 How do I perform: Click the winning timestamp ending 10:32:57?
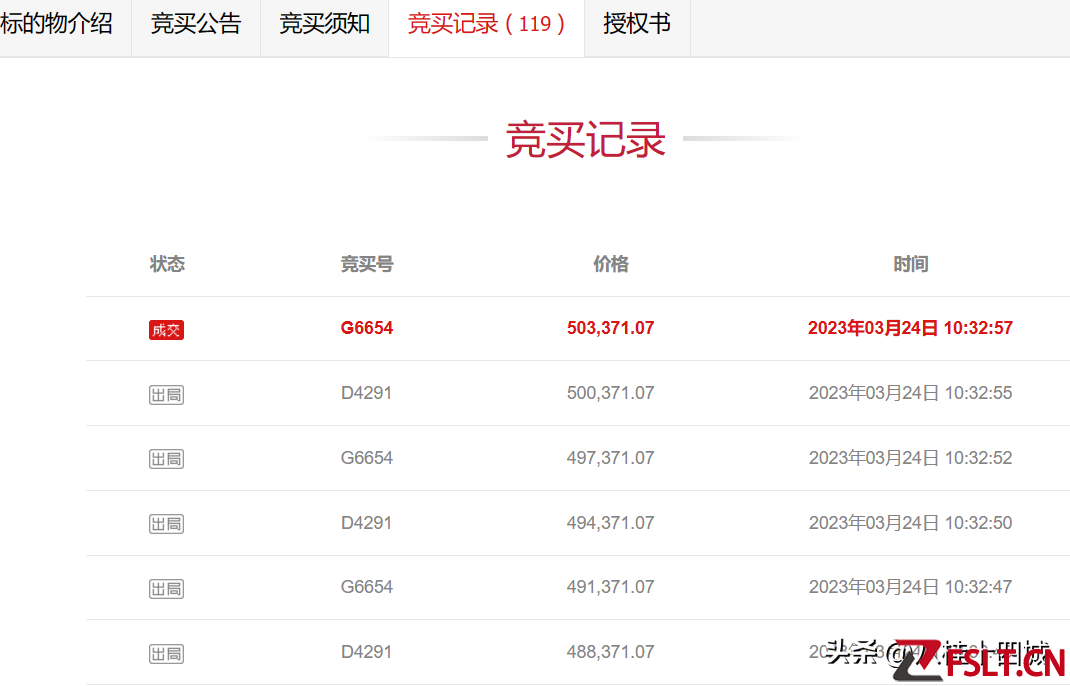910,328
